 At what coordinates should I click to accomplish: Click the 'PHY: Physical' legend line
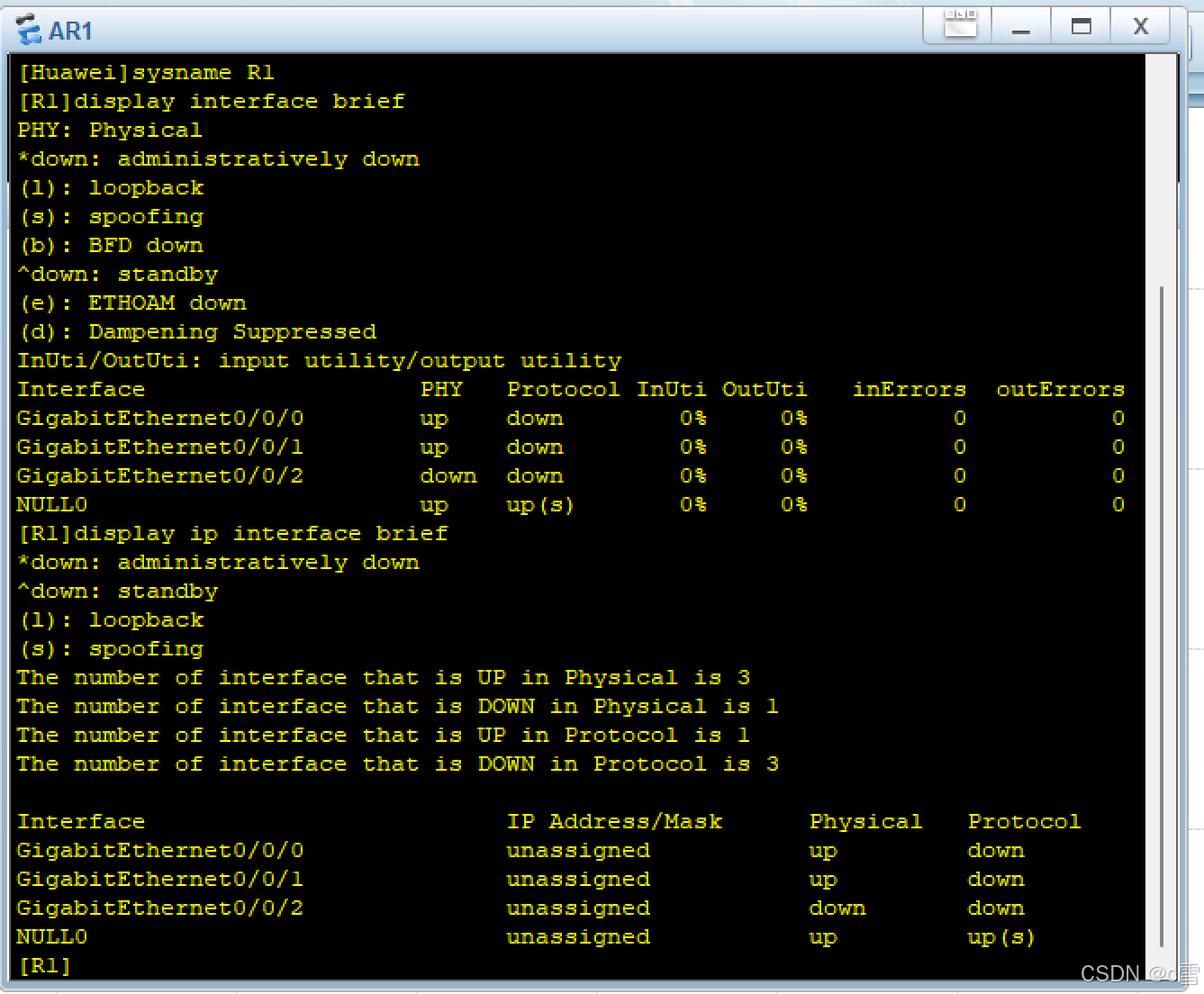tap(110, 131)
